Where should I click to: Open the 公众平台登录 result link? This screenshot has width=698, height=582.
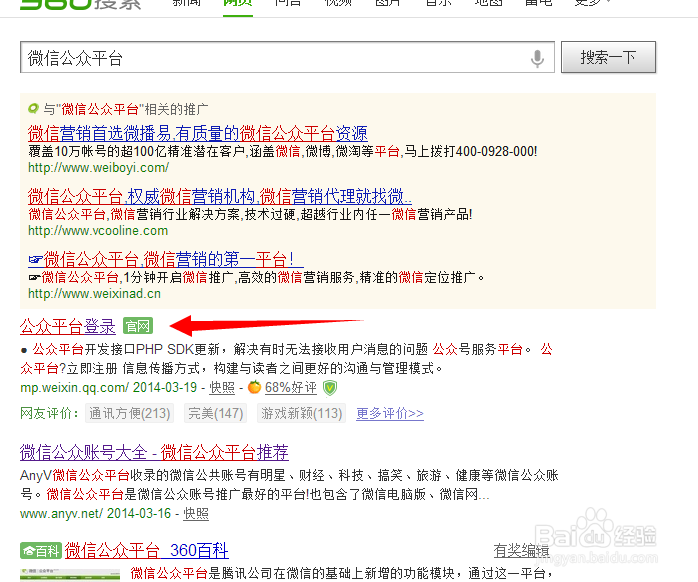tap(68, 326)
